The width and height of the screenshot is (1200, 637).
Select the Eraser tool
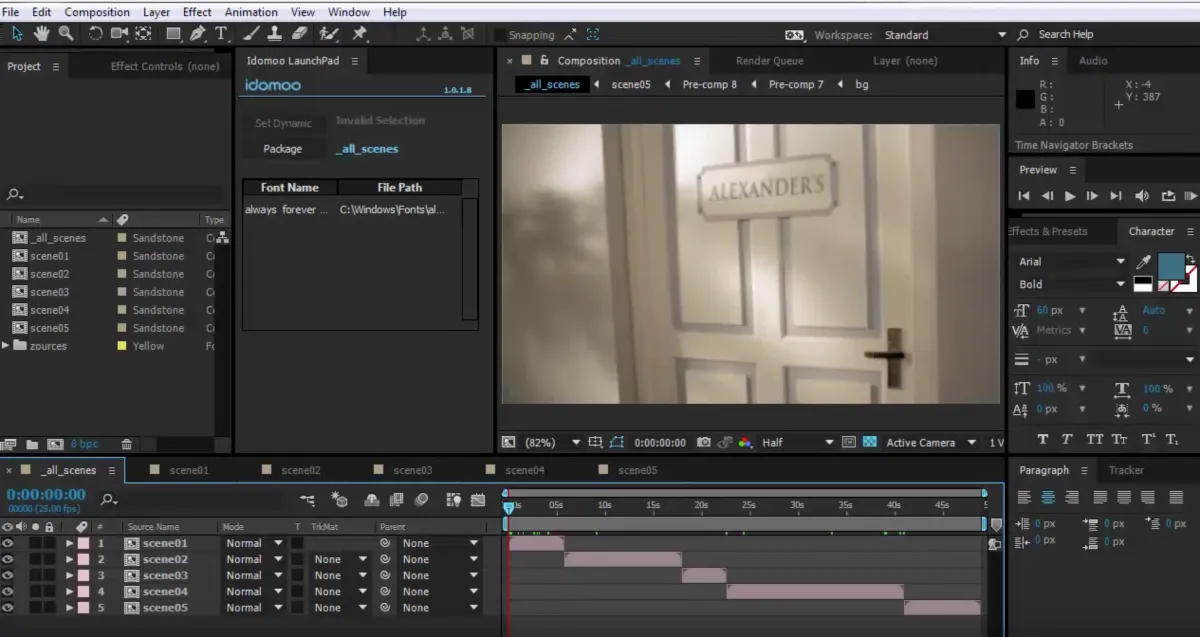pos(300,34)
